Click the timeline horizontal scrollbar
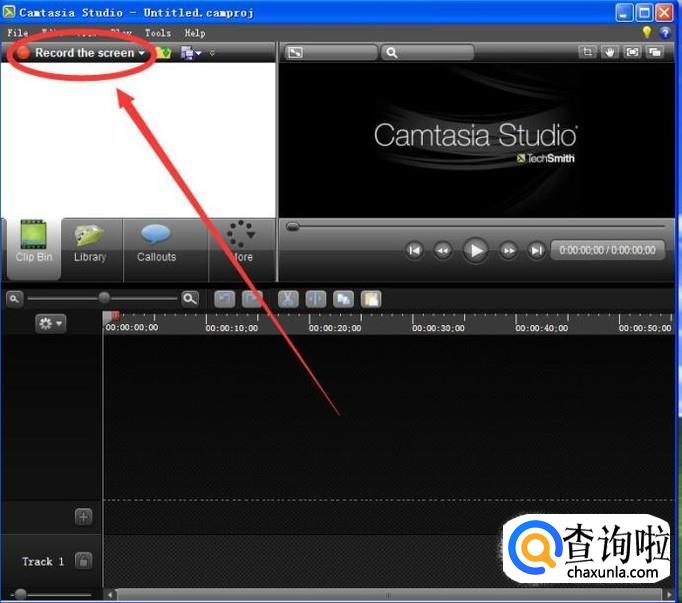 pos(388,595)
